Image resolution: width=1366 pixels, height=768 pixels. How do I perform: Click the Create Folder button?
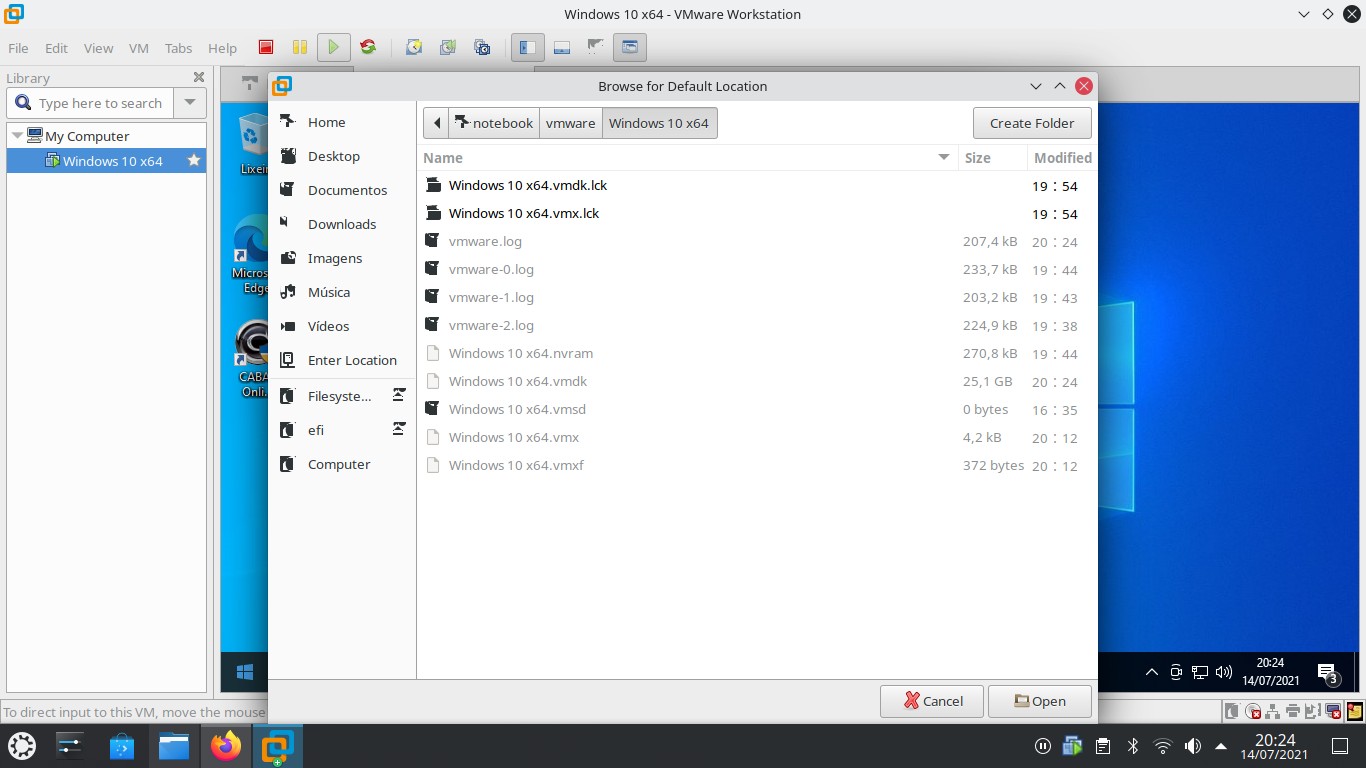tap(1032, 123)
